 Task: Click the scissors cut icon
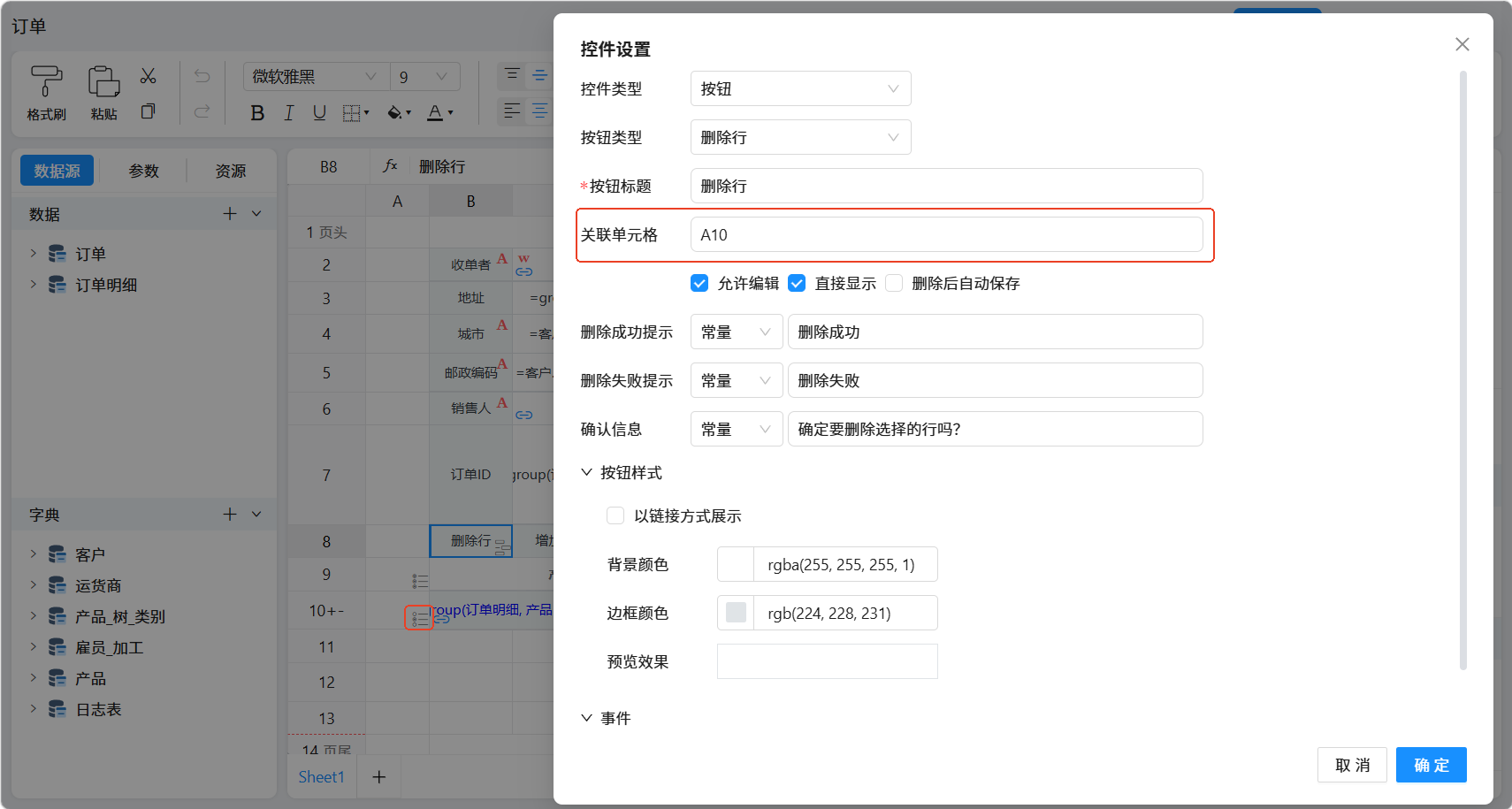(x=148, y=76)
